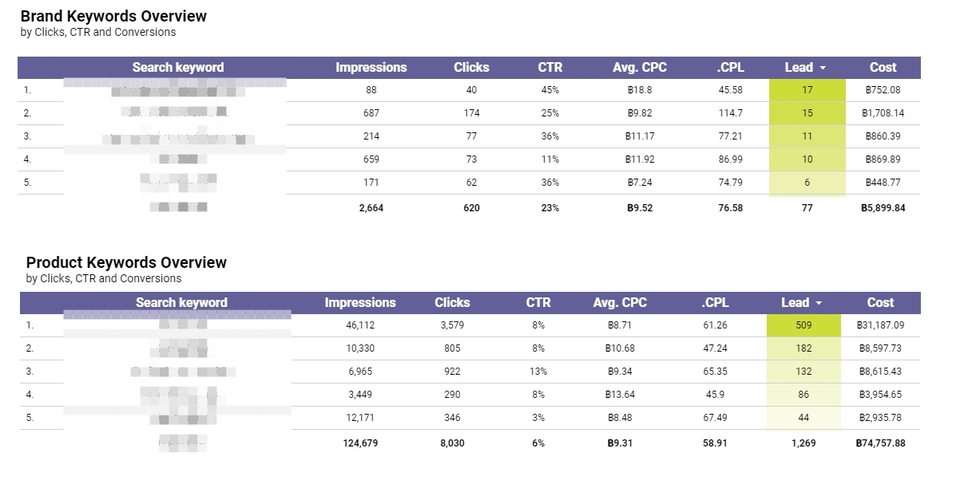Select the green Lead cell showing 509
The height and width of the screenshot is (480, 960).
coord(803,325)
